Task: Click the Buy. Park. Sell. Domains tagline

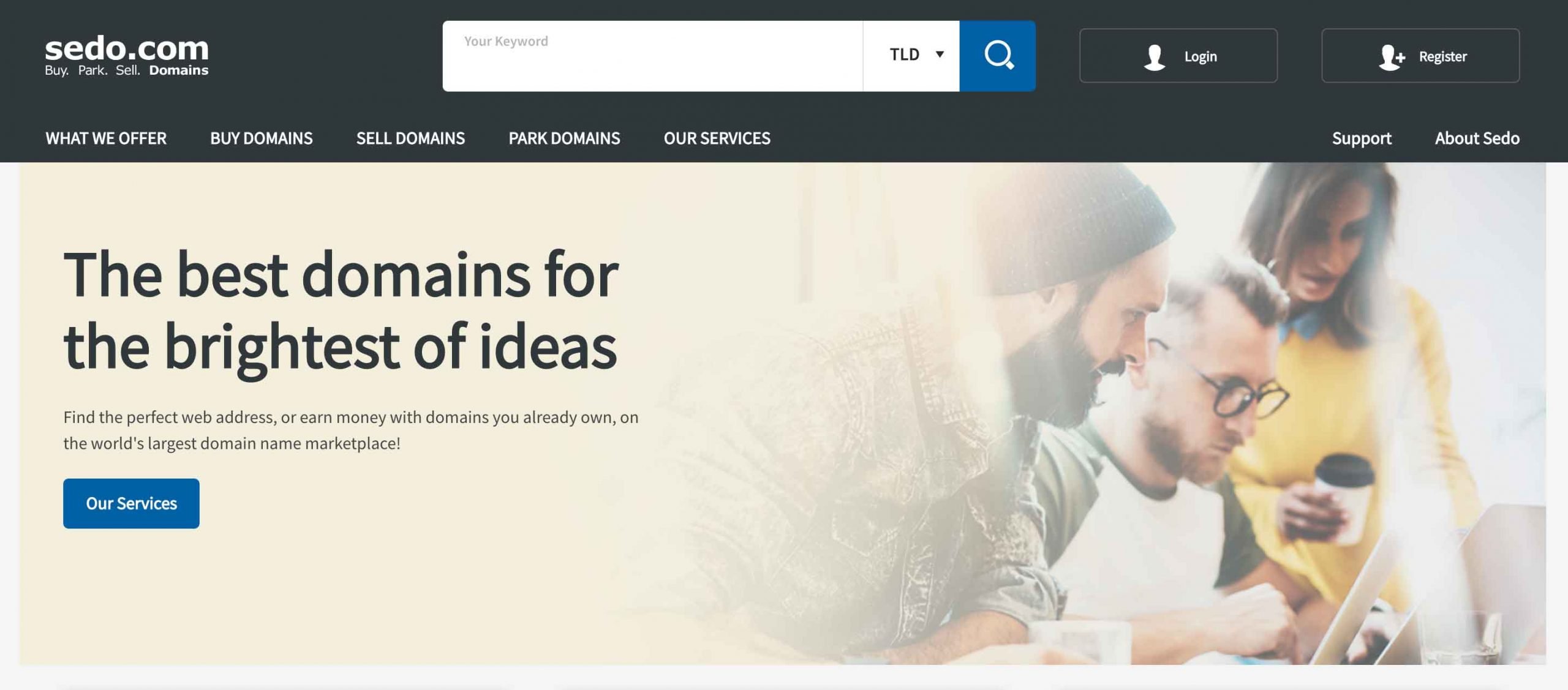Action: pyautogui.click(x=126, y=70)
